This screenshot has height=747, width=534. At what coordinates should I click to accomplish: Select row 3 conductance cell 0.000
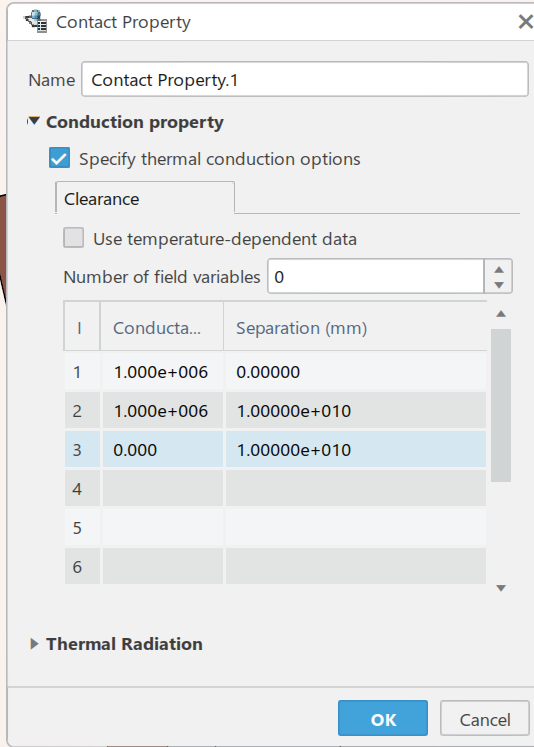[x=162, y=450]
